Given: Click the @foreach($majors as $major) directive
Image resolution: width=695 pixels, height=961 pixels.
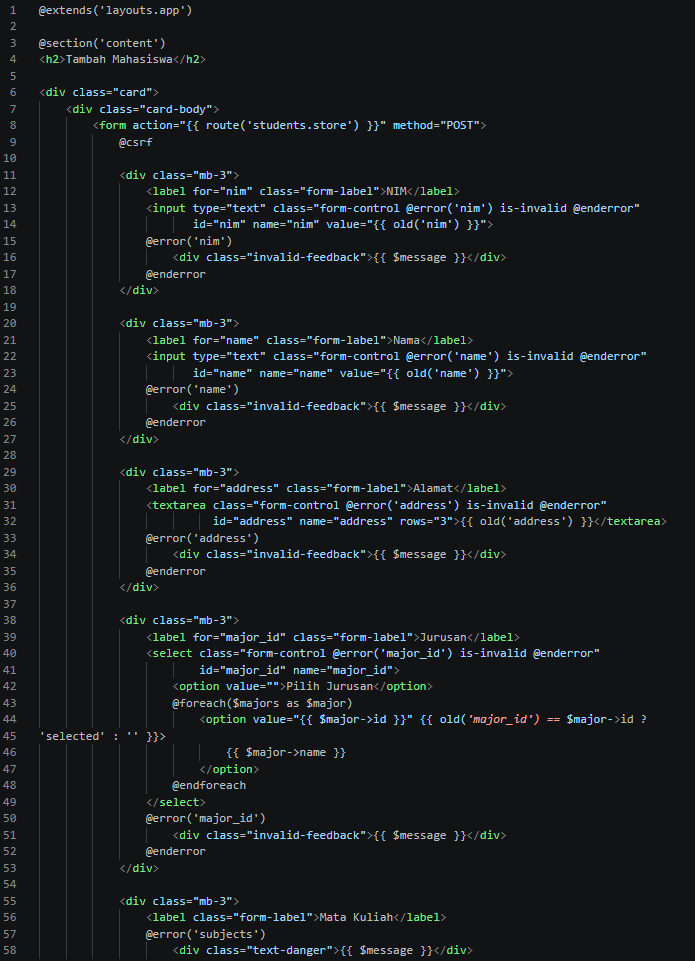Looking at the screenshot, I should (262, 703).
